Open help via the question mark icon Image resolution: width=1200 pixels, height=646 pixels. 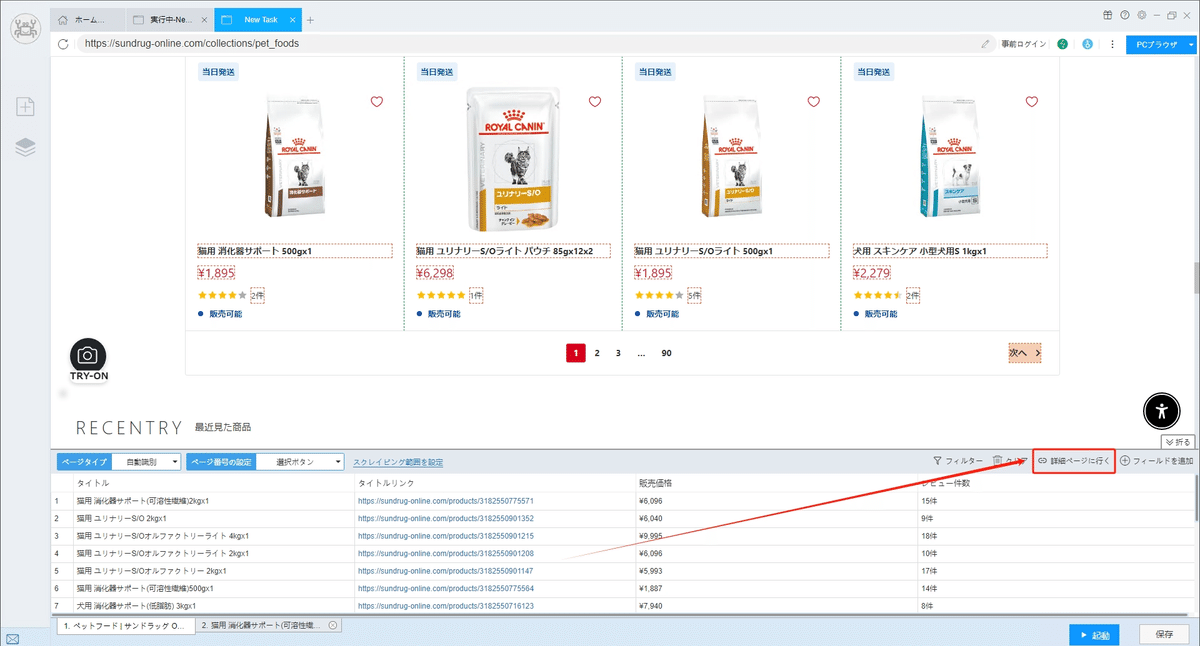tap(1125, 15)
